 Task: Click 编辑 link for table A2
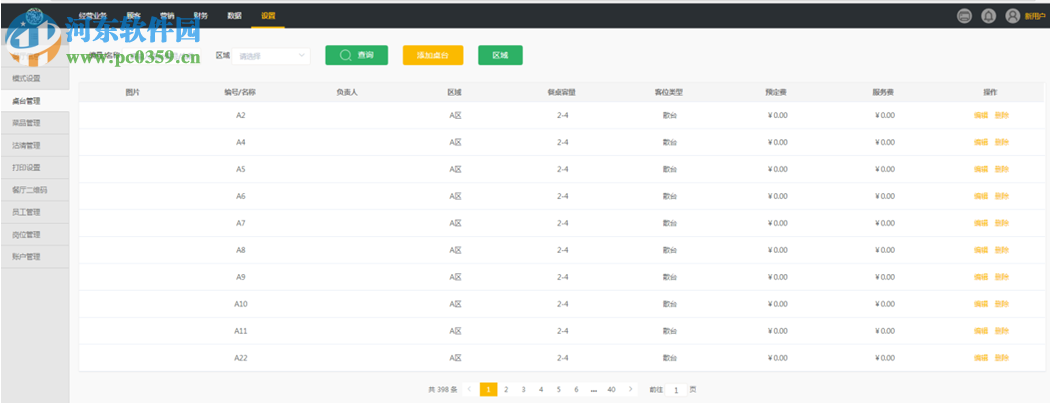coord(980,116)
